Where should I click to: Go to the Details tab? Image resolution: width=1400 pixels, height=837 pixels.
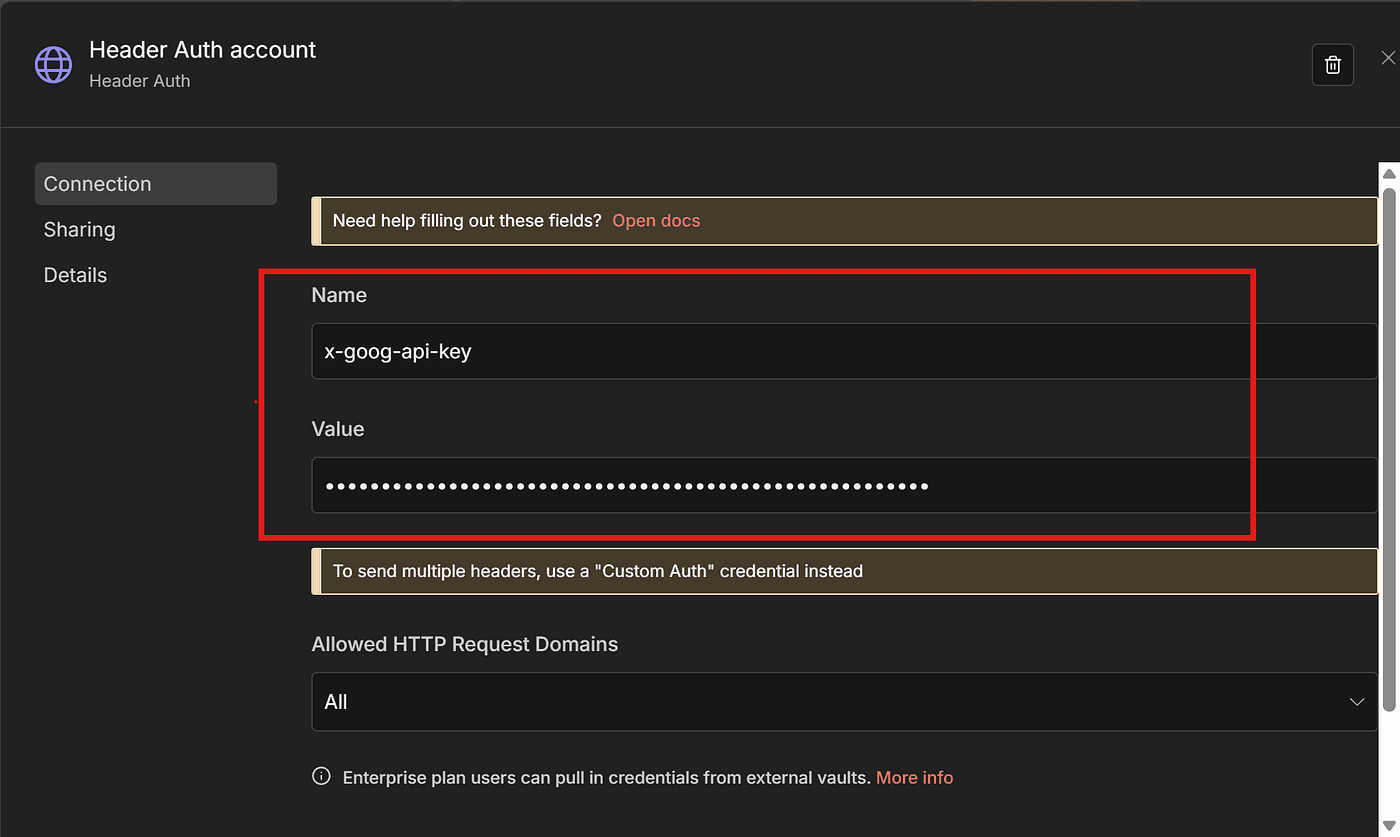pos(75,275)
